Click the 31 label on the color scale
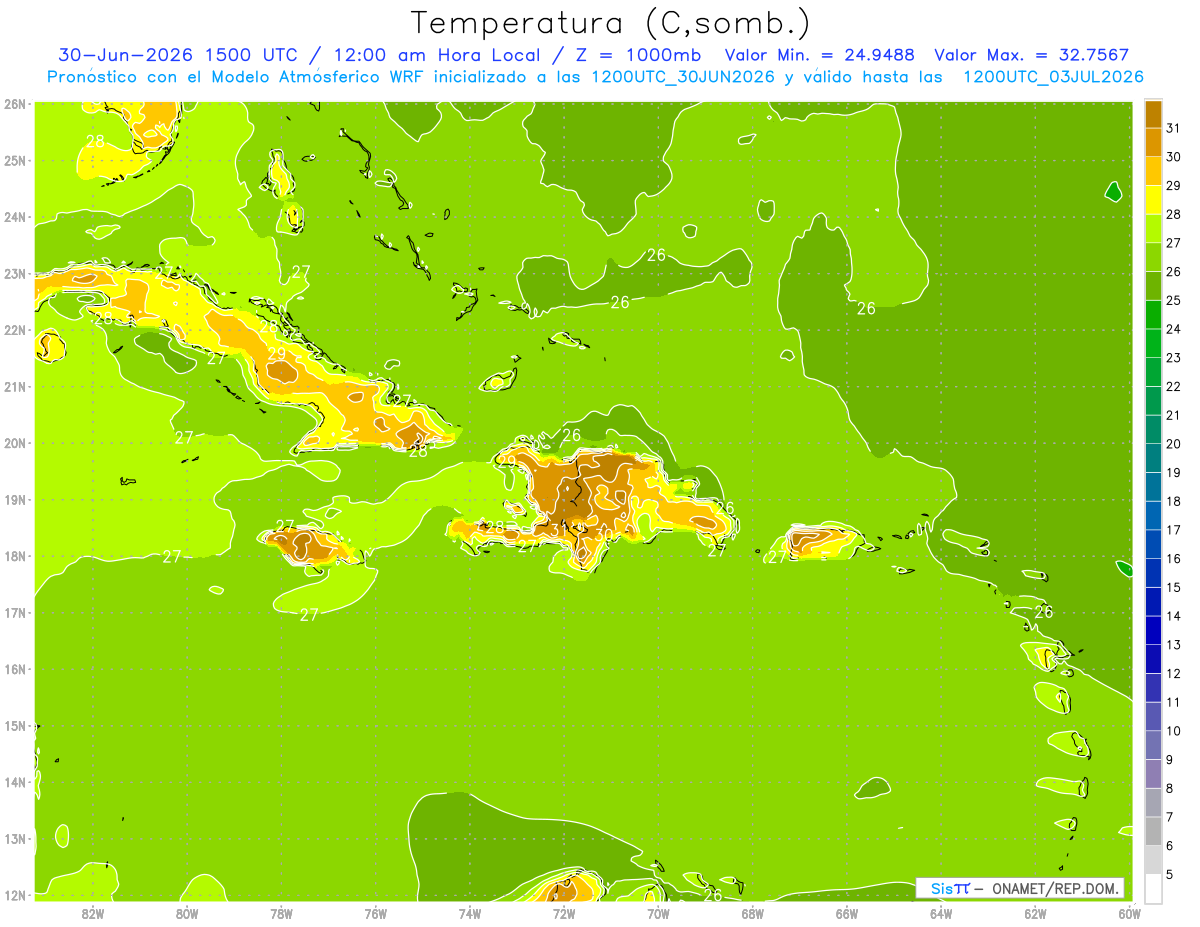The height and width of the screenshot is (927, 1200). pyautogui.click(x=1173, y=128)
